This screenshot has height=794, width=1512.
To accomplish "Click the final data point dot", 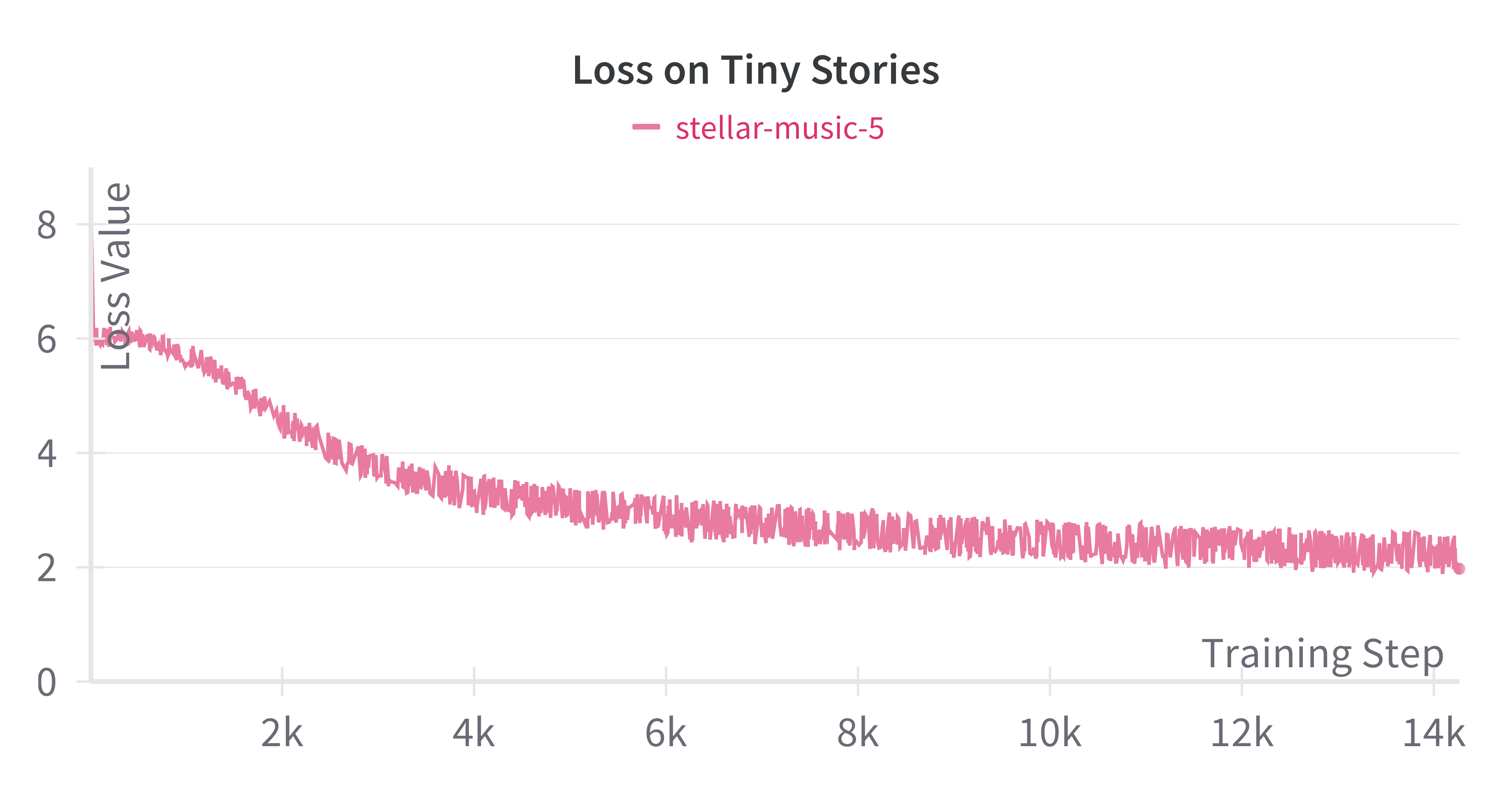I will point(1459,568).
